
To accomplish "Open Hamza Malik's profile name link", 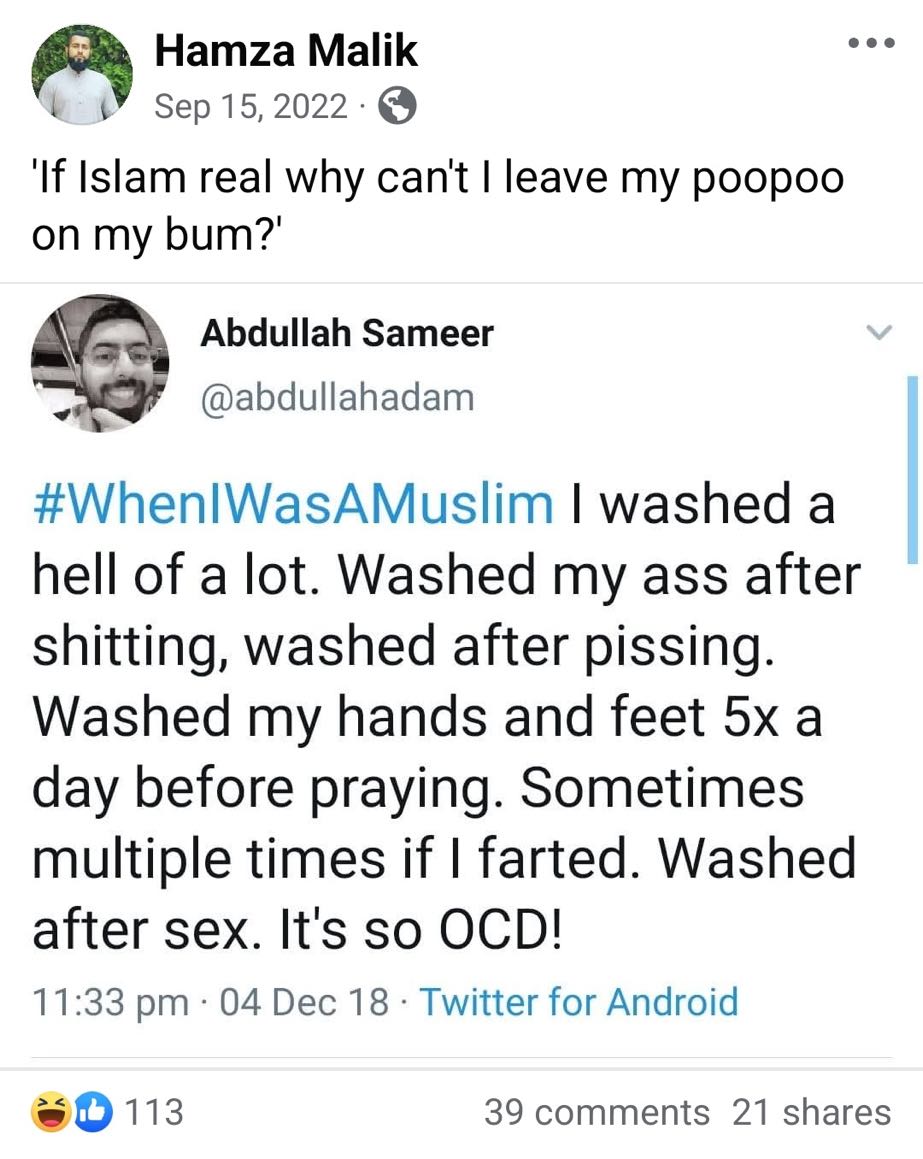I will point(286,52).
